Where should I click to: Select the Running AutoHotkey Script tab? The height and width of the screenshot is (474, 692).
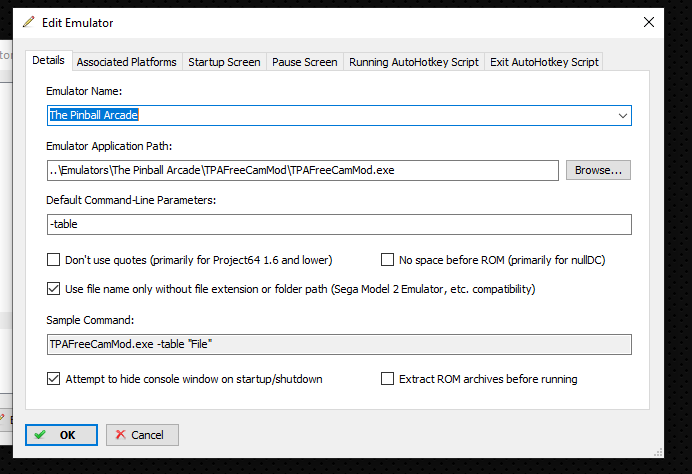click(414, 62)
